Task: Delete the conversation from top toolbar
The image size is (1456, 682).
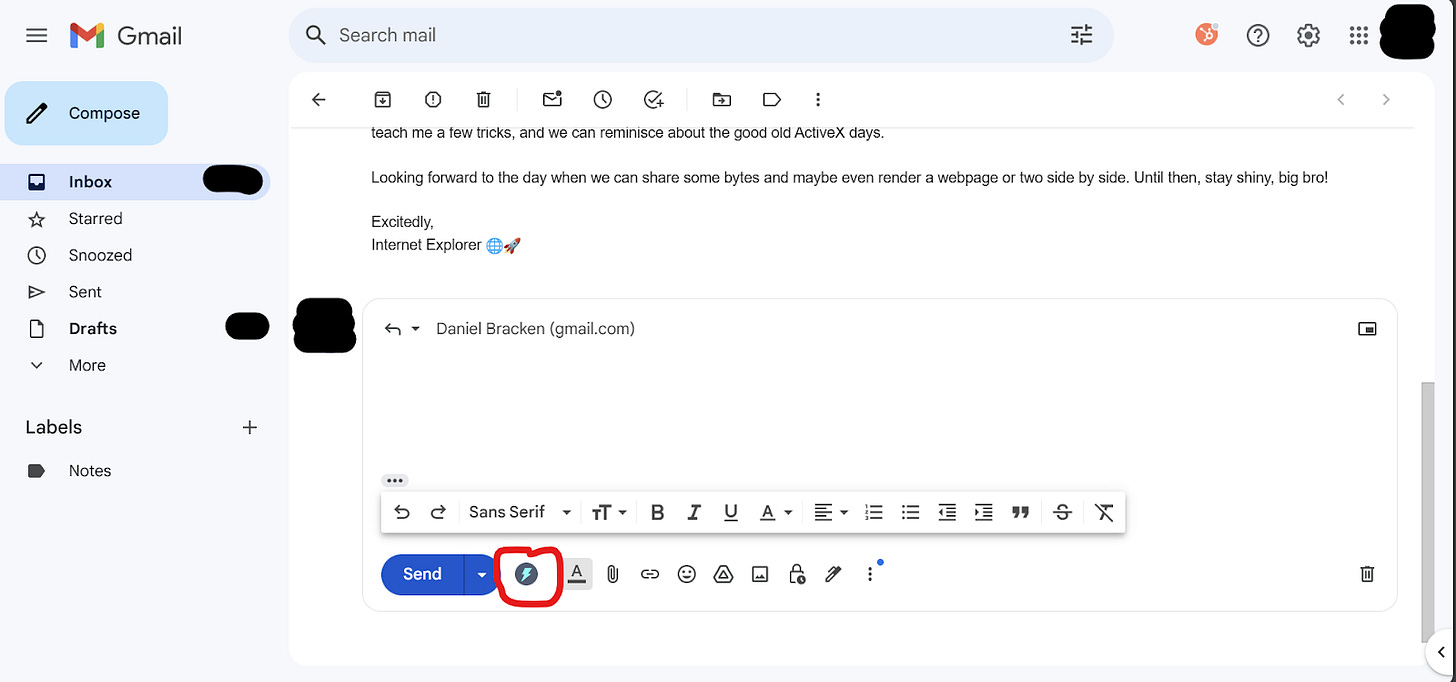Action: point(483,99)
